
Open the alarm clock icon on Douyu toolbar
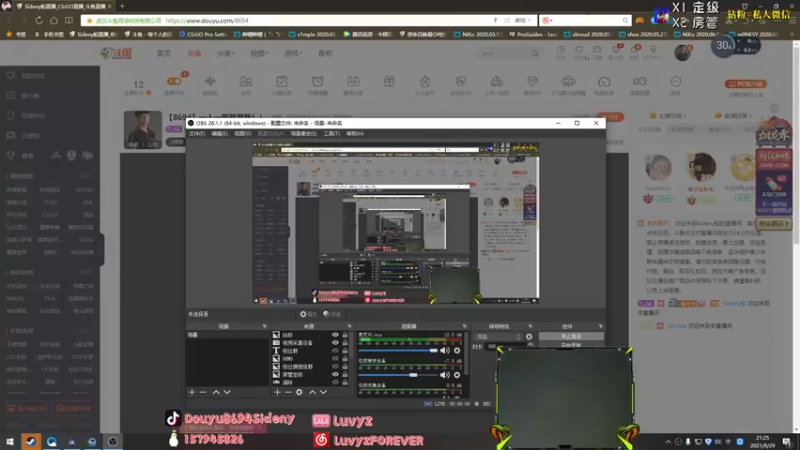[x=317, y=82]
